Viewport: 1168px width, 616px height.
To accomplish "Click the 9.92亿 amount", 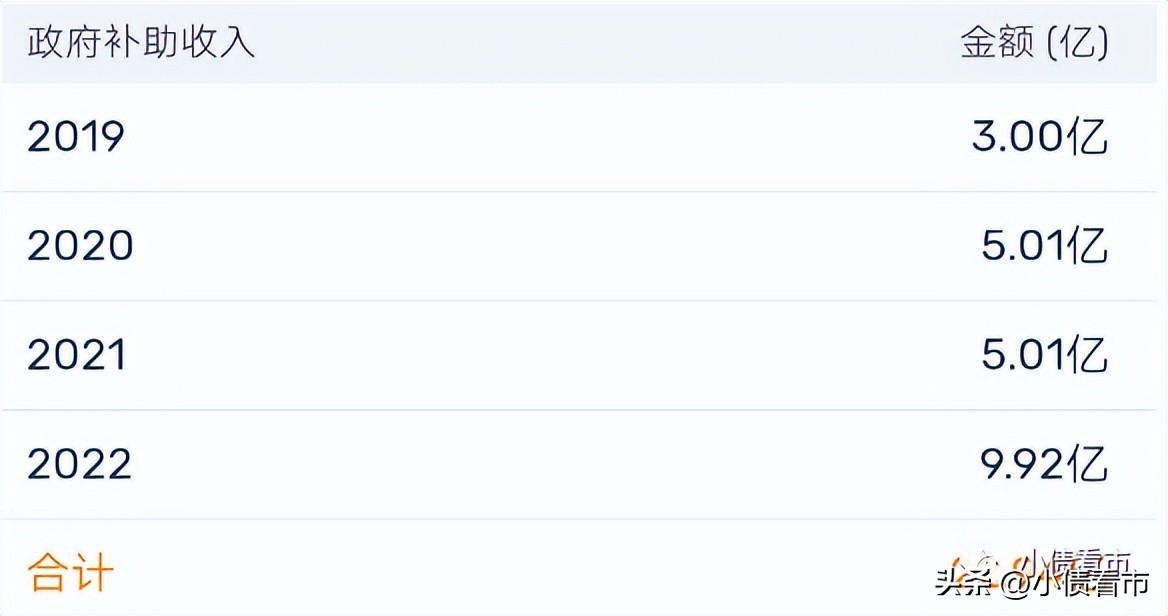I will [1043, 464].
